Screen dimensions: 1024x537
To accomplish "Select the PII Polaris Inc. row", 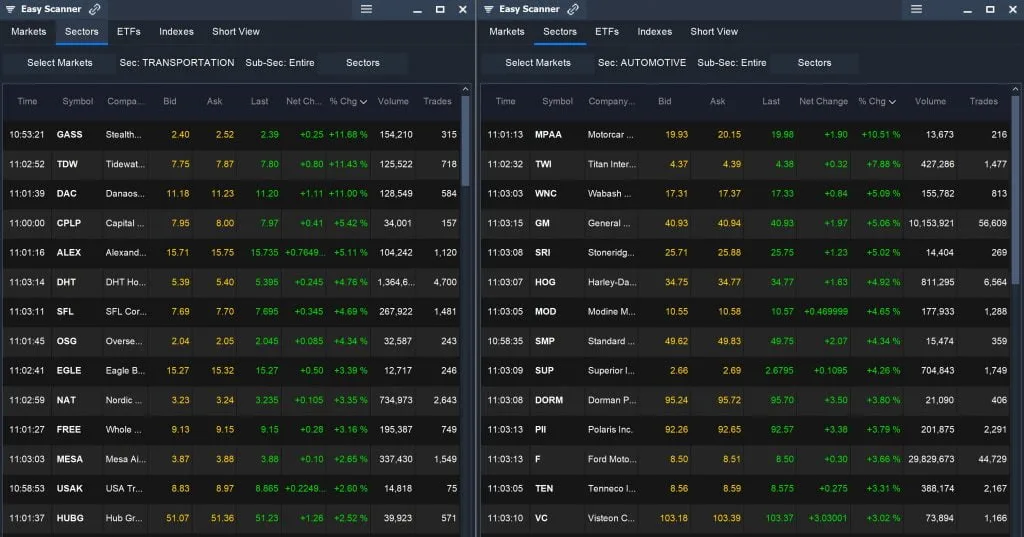I will (746, 429).
